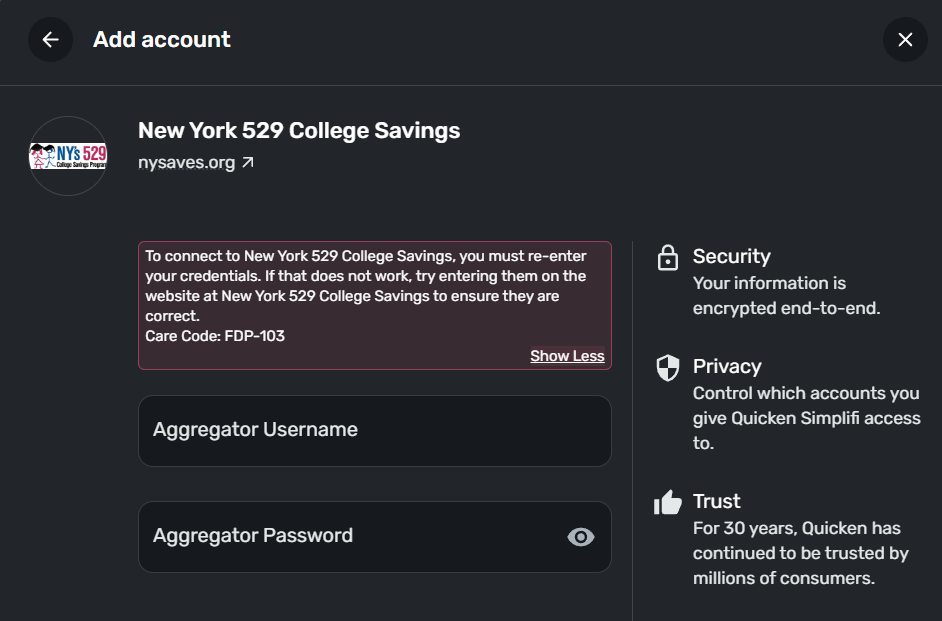
Task: Click the back arrow button
Action: coord(50,40)
